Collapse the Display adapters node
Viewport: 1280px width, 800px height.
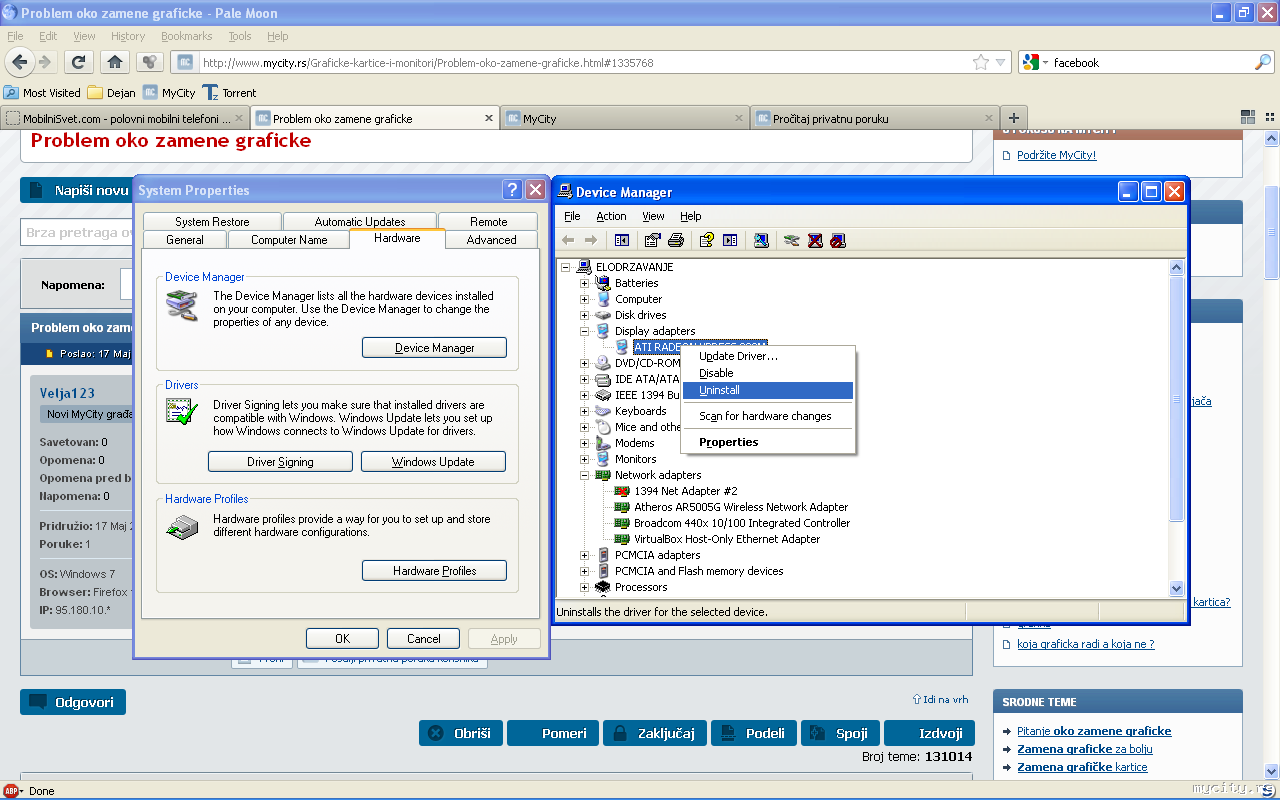pyautogui.click(x=584, y=331)
